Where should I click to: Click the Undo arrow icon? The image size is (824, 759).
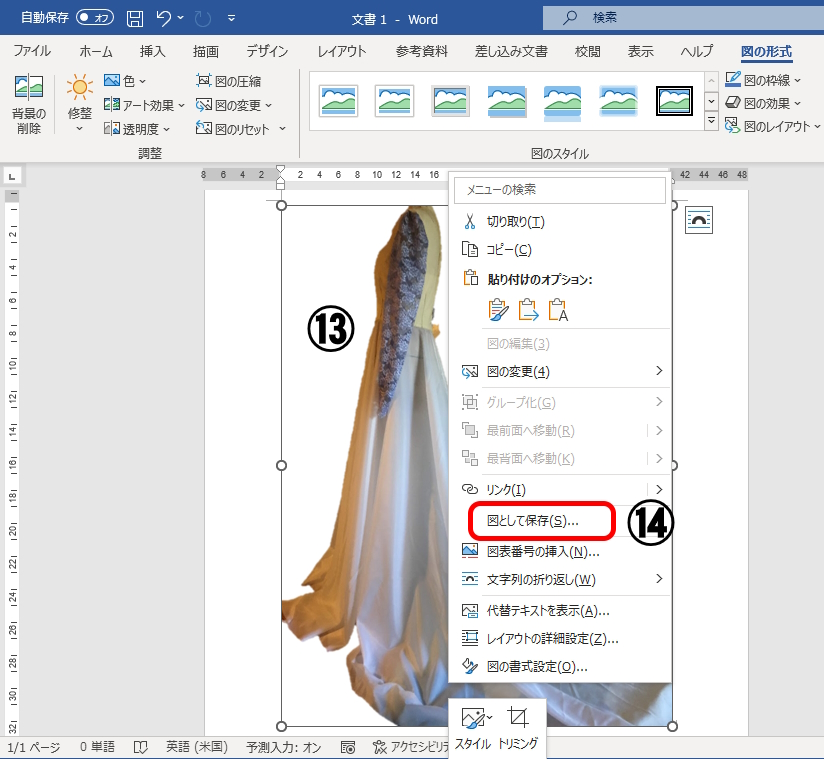(x=163, y=18)
